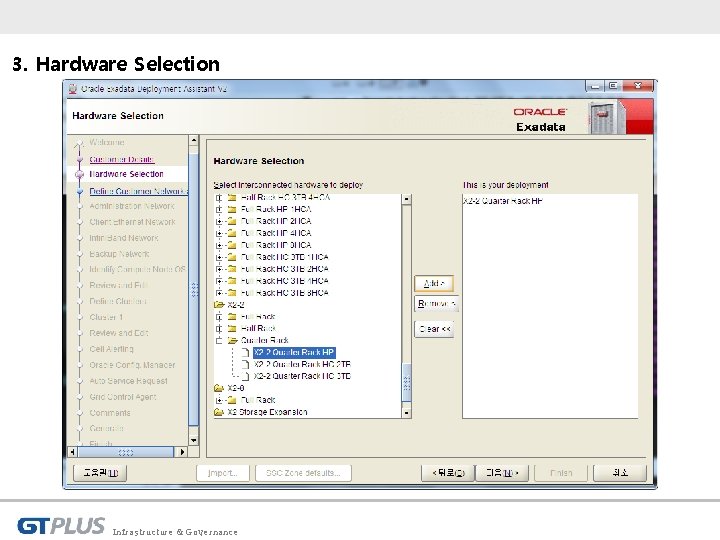Select the Grid Control Agent step
The width and height of the screenshot is (720, 540).
coord(123,397)
